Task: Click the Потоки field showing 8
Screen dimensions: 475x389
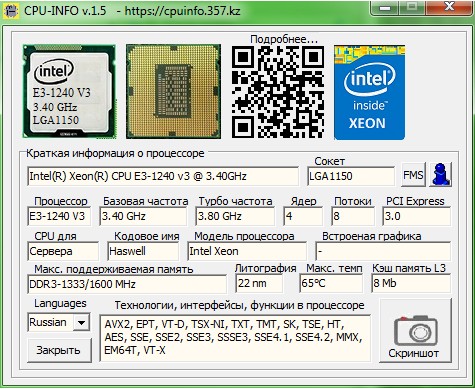Action: point(353,216)
